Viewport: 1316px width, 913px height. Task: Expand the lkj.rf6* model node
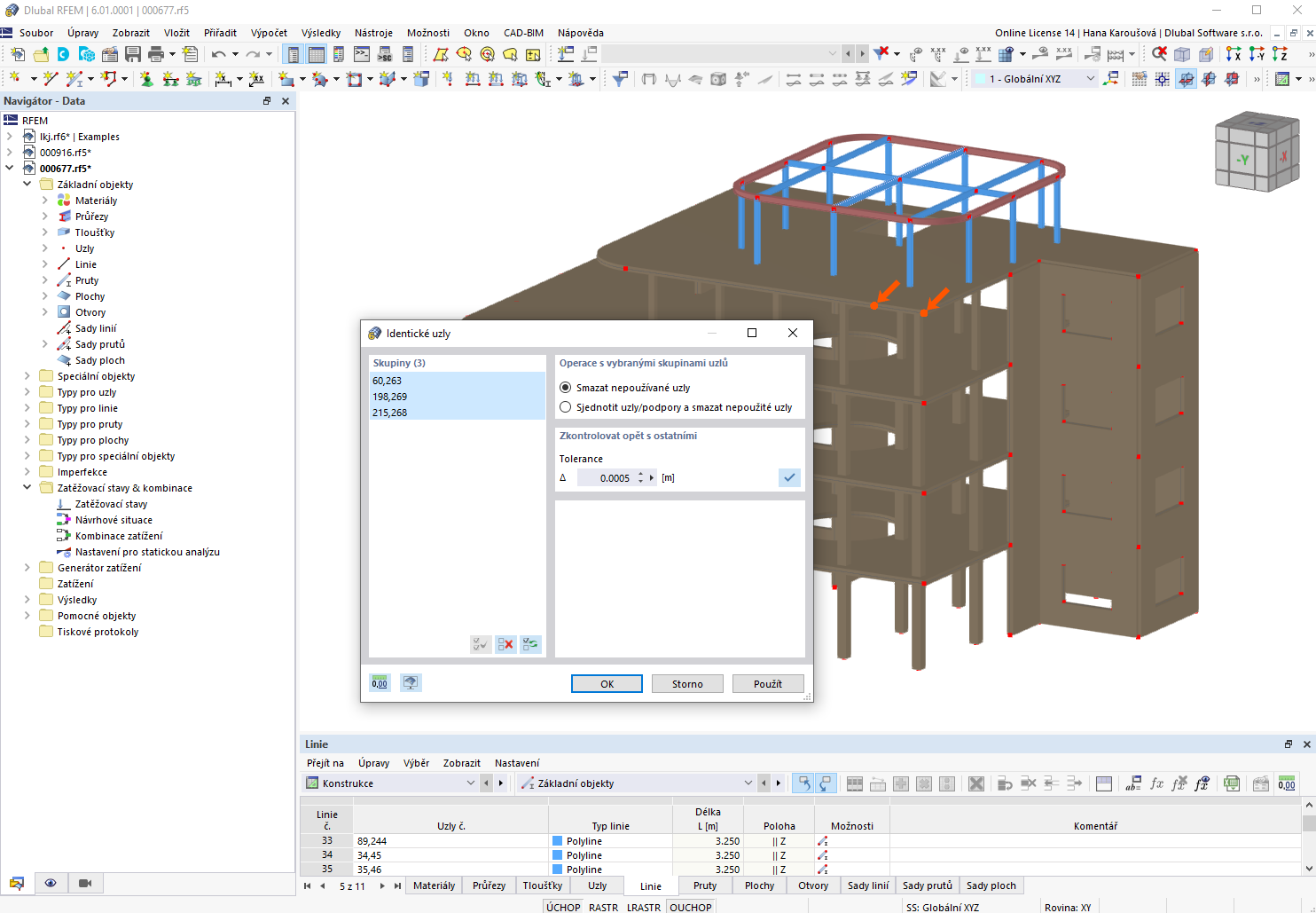click(10, 137)
